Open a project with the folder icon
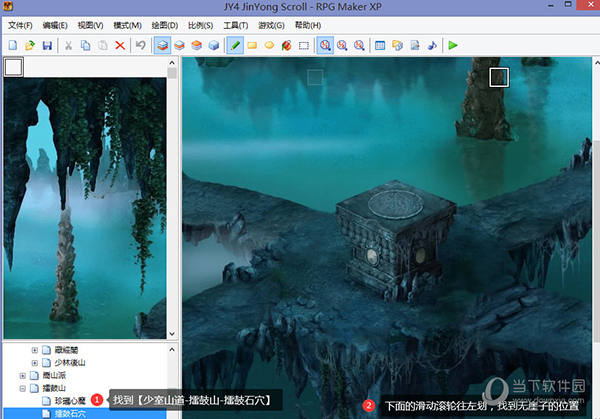 [30, 46]
